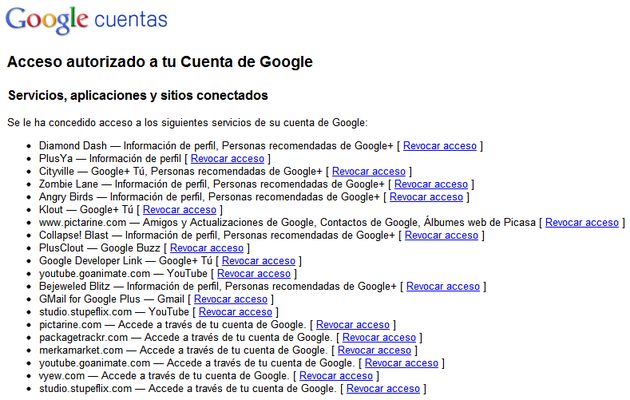Click the 'merkamarket.com' entry text
The image size is (630, 400).
(81, 351)
